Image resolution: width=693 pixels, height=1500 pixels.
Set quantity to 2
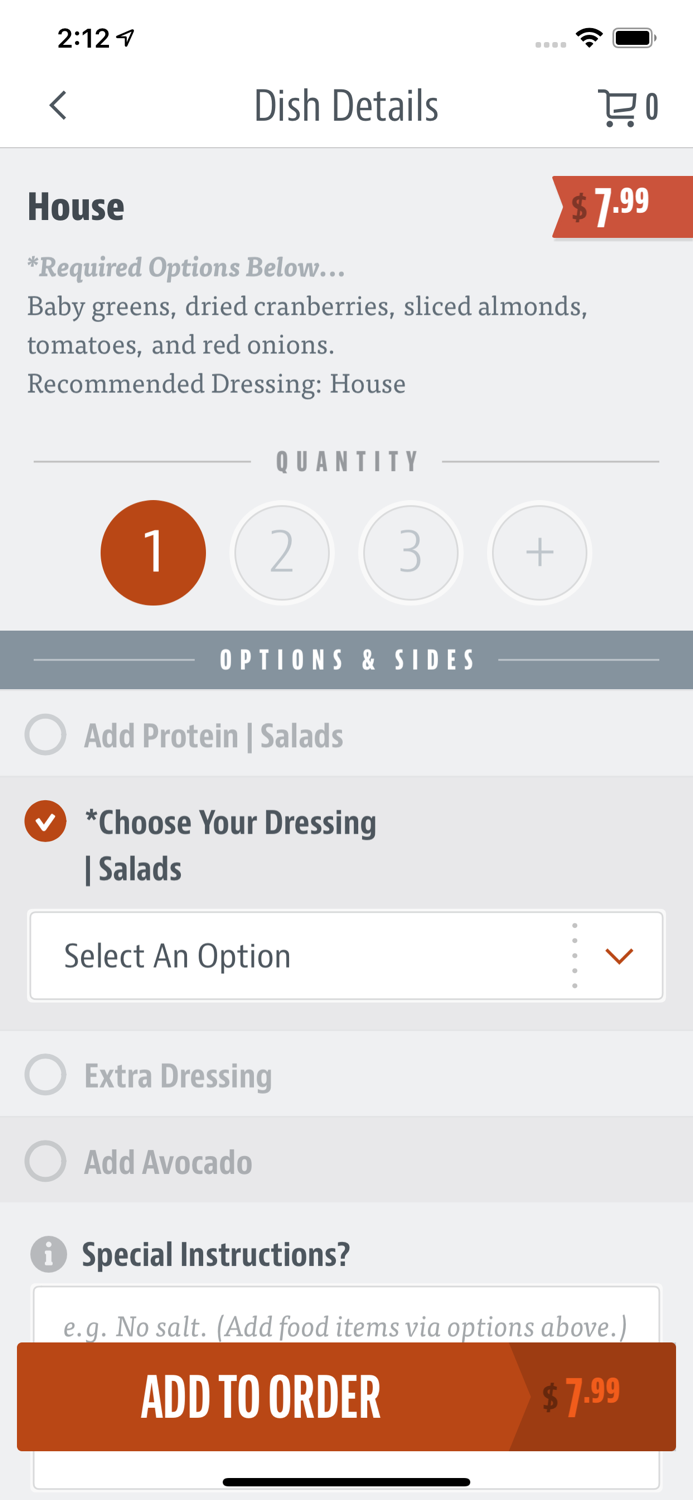(282, 553)
